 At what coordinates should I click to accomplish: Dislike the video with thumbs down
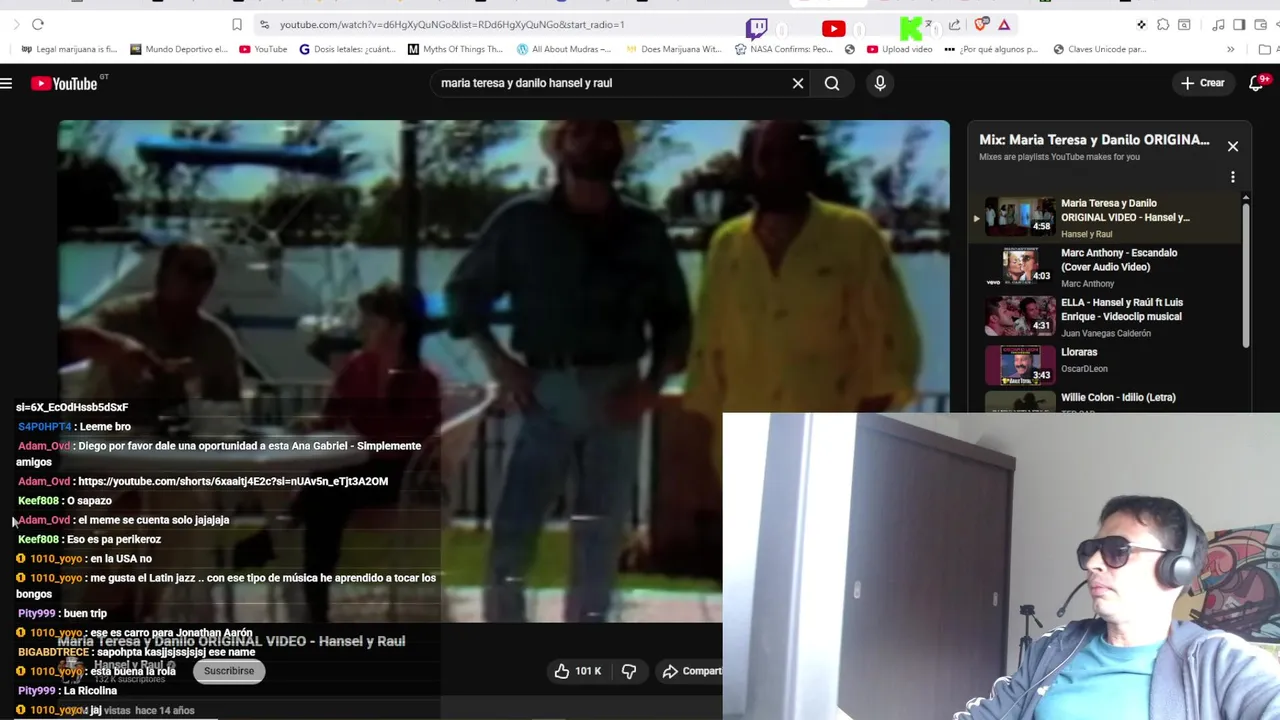[629, 671]
